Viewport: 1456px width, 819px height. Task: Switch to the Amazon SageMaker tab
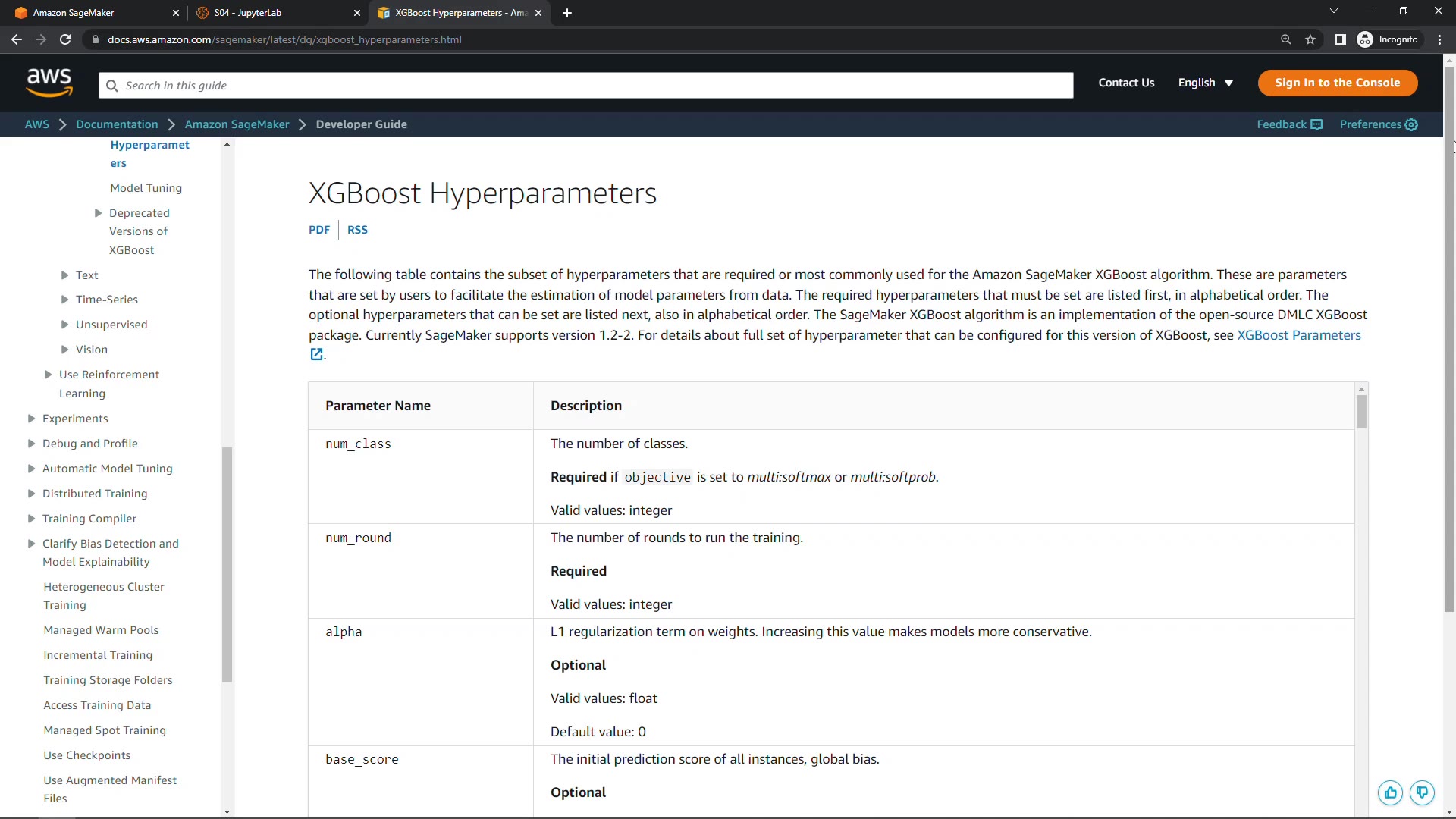tap(91, 13)
